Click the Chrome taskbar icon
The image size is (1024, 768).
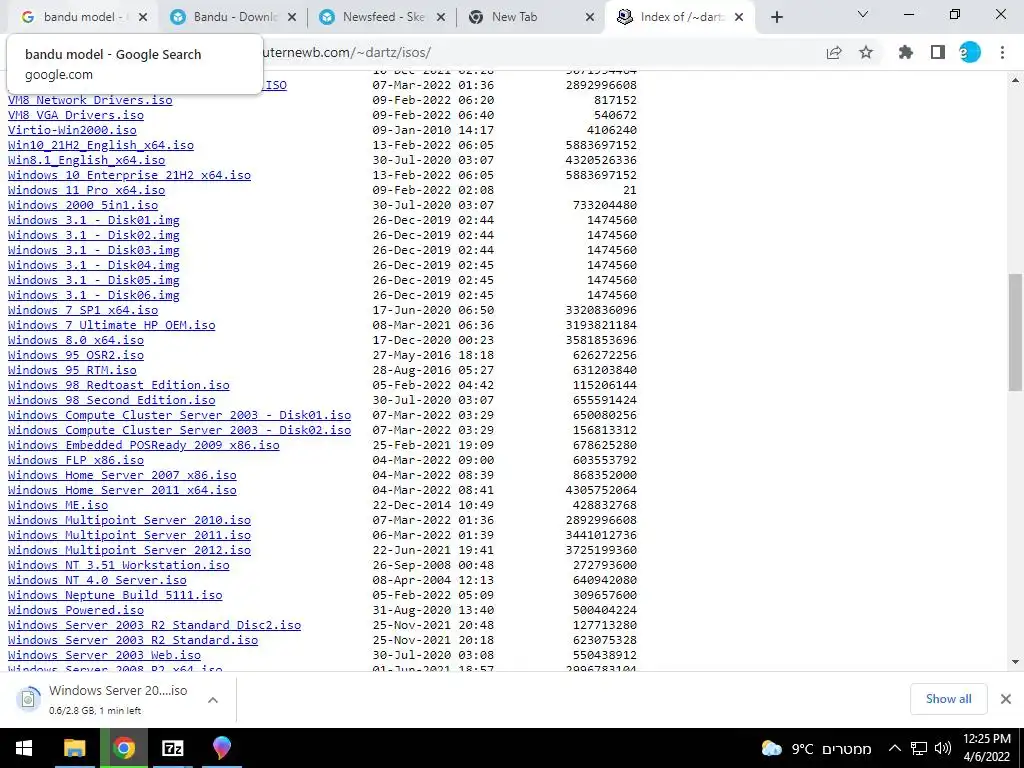point(123,748)
